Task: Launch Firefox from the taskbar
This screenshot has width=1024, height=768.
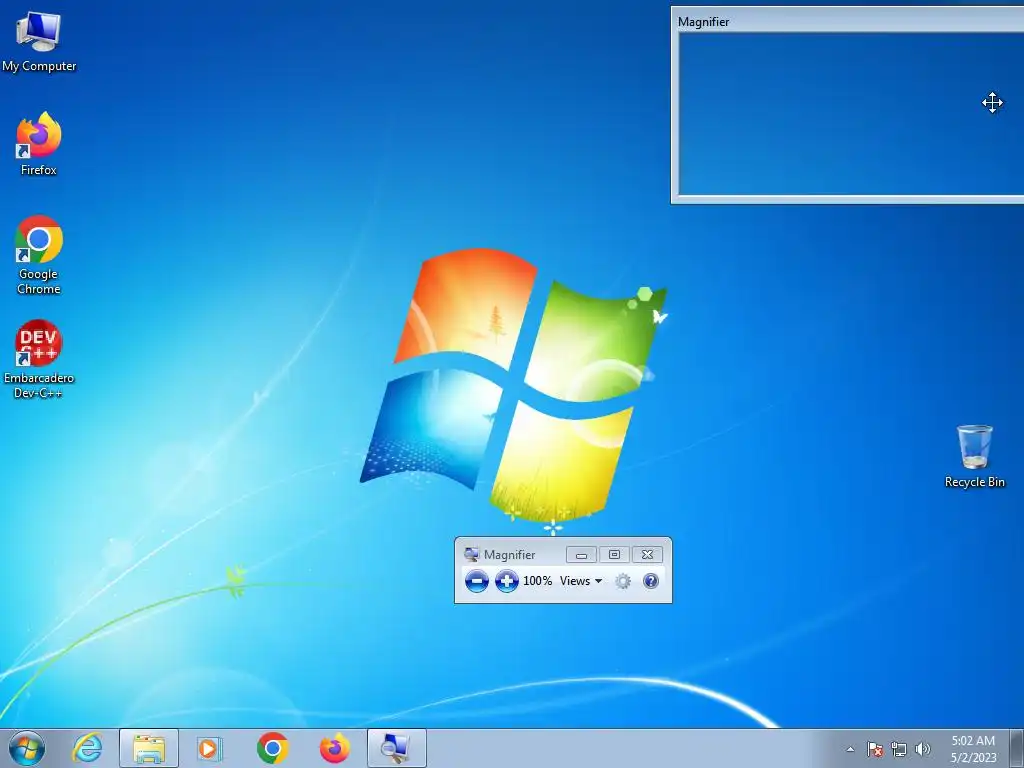Action: [x=334, y=748]
